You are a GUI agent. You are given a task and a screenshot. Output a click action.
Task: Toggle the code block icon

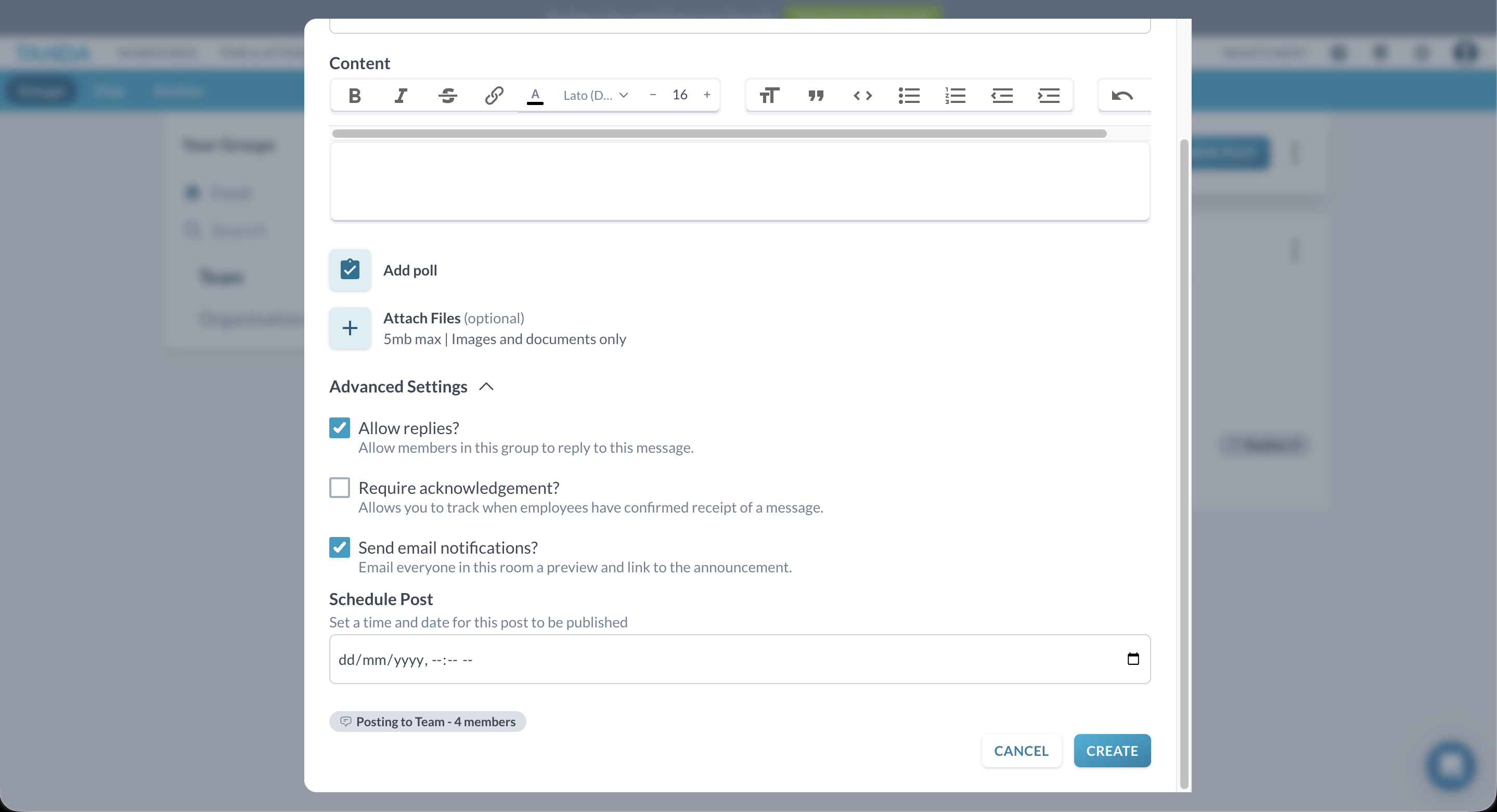pos(862,95)
